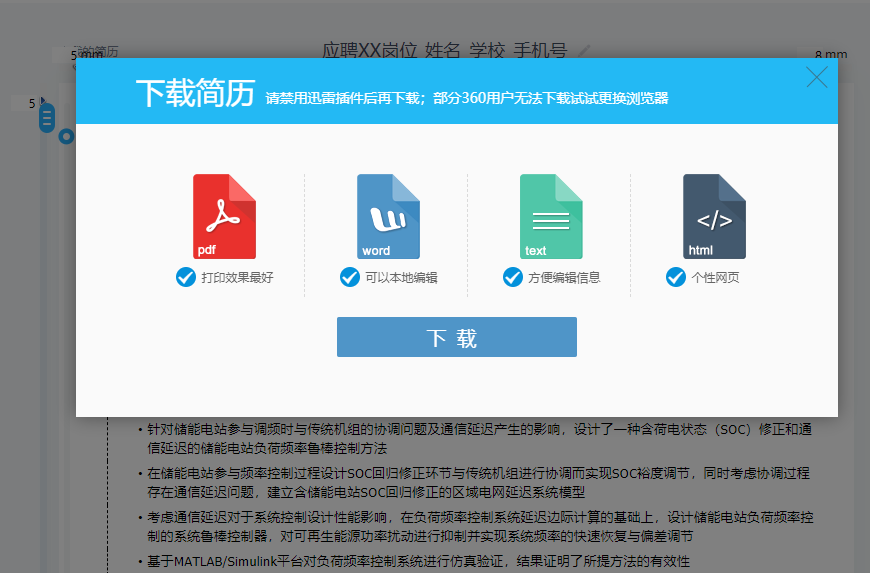Toggle the checkbox next to 可以本地编辑
Screen dimensions: 870x573
349,277
